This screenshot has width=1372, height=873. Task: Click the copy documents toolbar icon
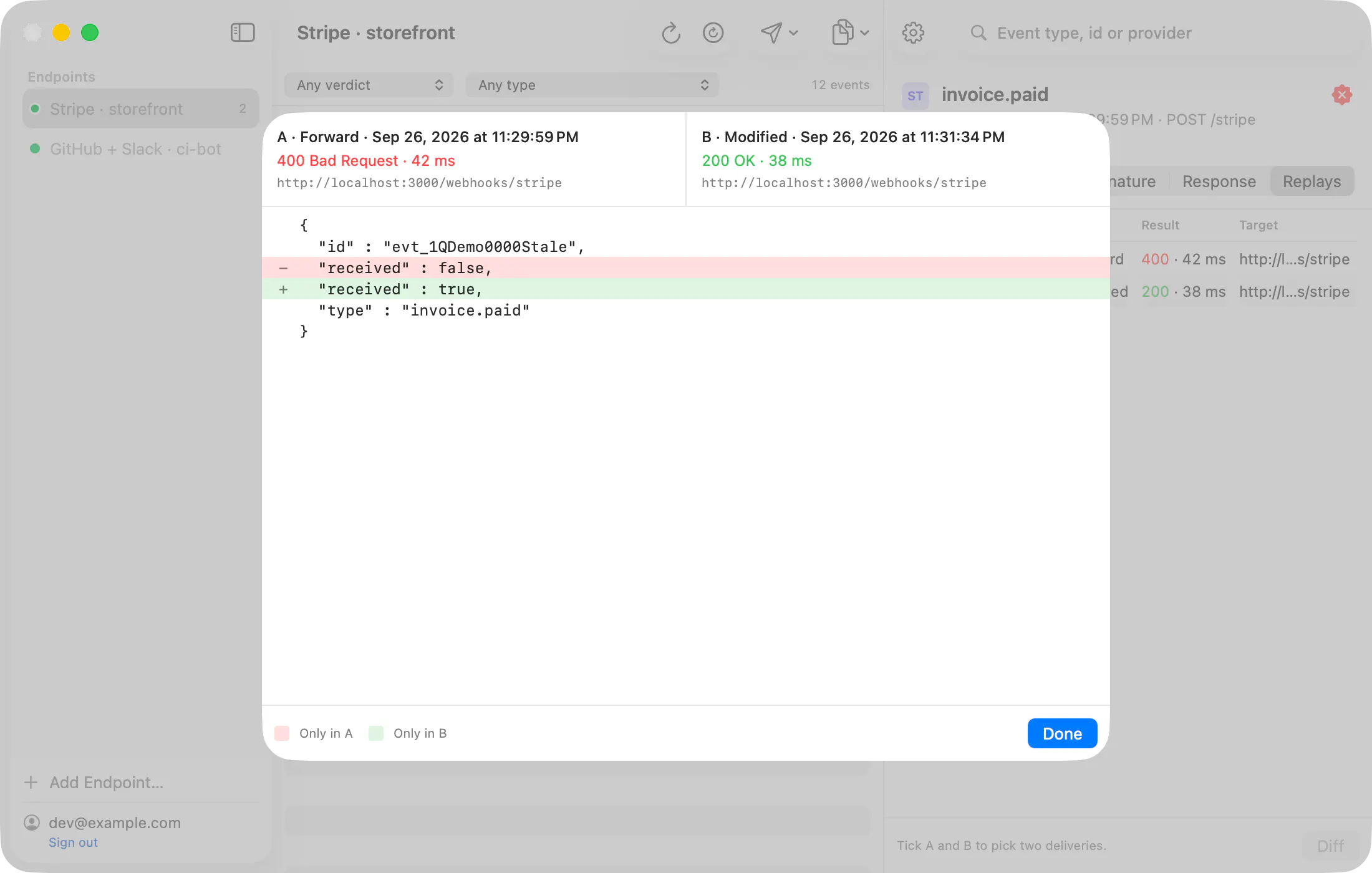coord(843,32)
